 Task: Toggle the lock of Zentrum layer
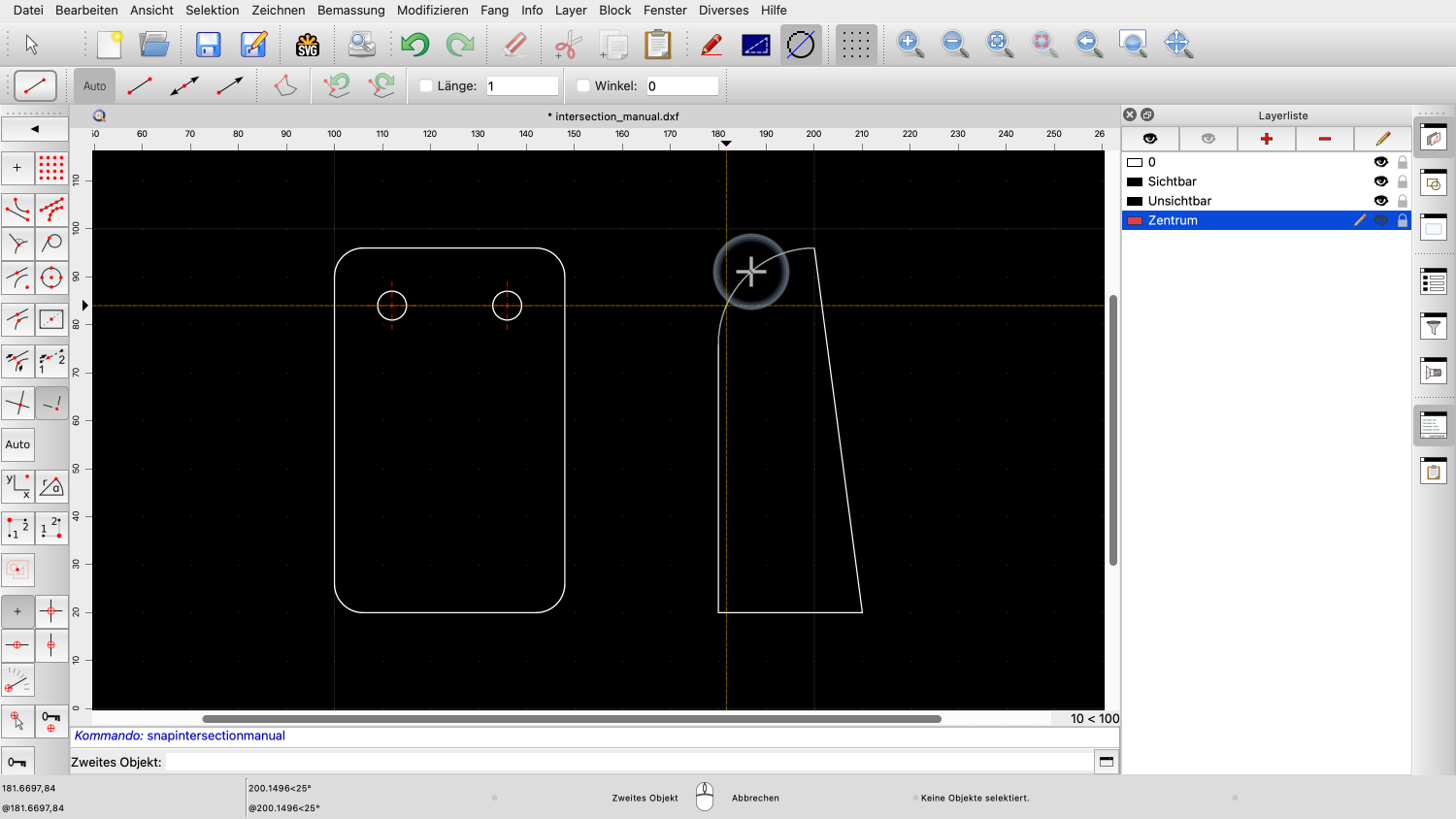click(1402, 220)
